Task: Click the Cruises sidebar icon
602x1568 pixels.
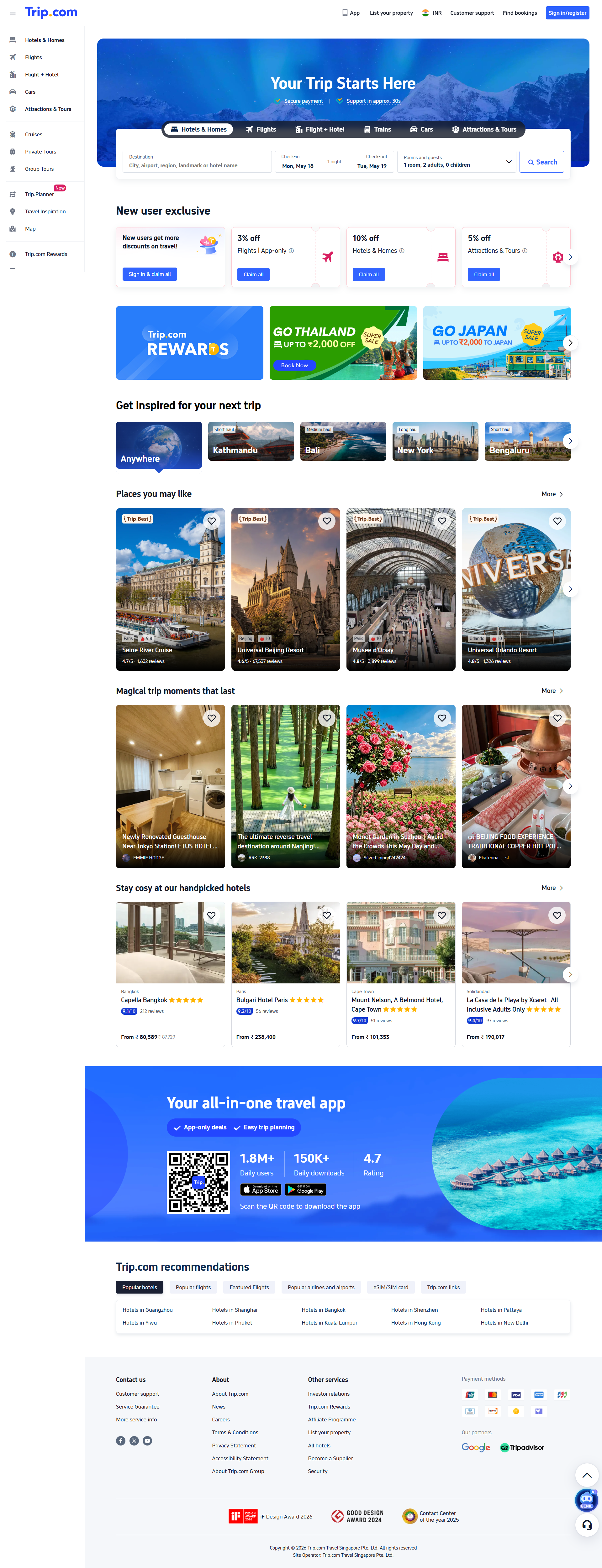Action: (x=13, y=134)
